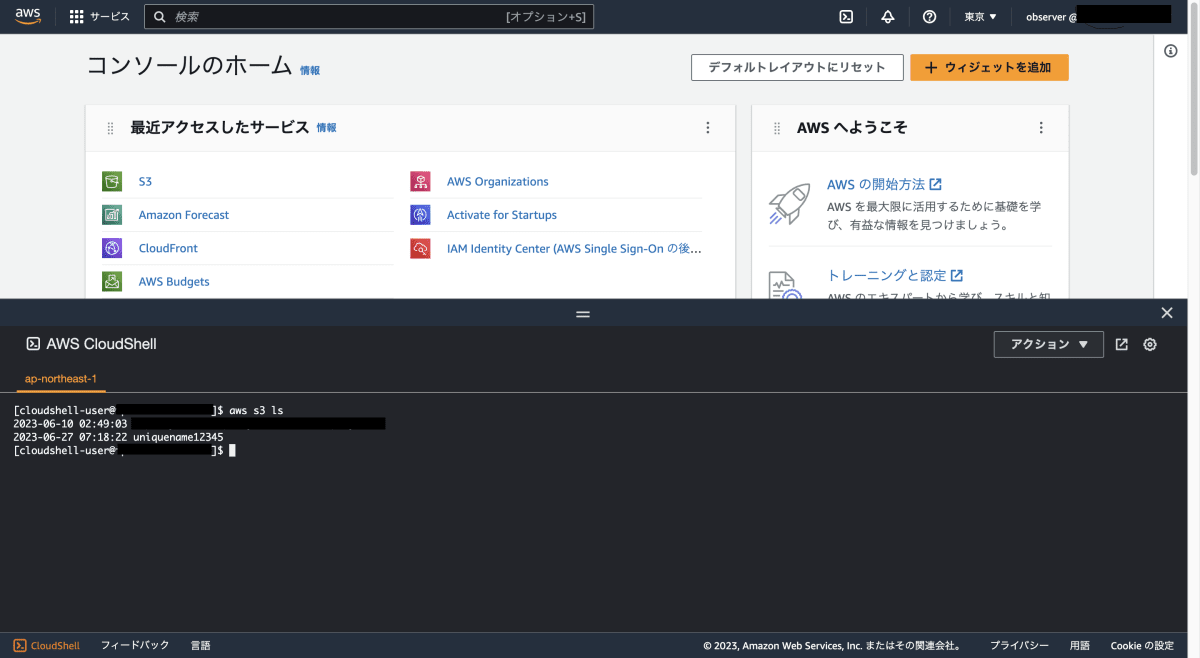Open the 東京 region dropdown

(980, 17)
